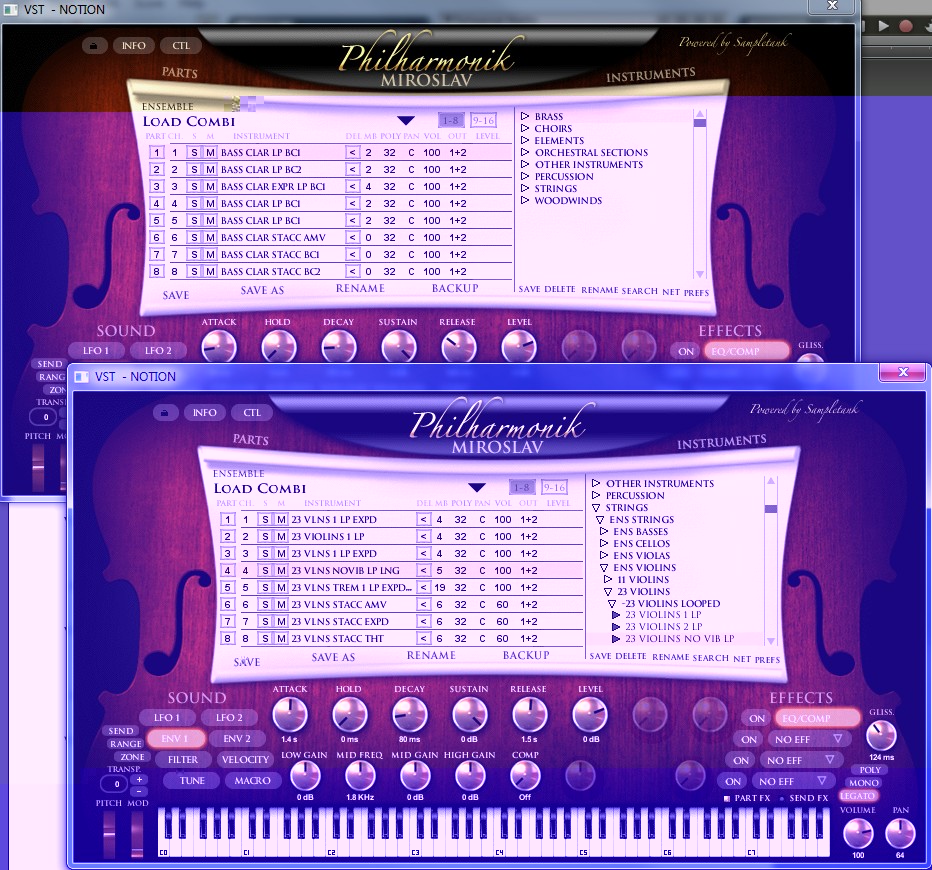
Task: Click the record button in the Notion transport
Action: pyautogui.click(x=905, y=26)
